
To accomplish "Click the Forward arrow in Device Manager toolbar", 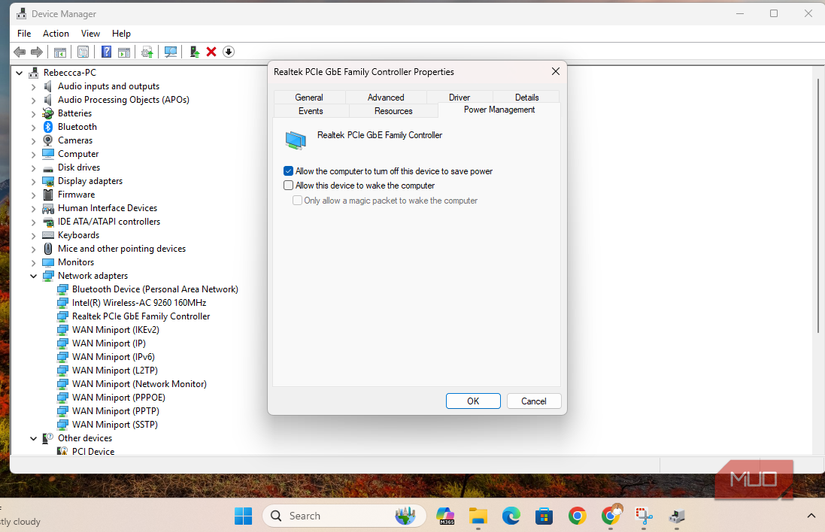I will point(37,52).
